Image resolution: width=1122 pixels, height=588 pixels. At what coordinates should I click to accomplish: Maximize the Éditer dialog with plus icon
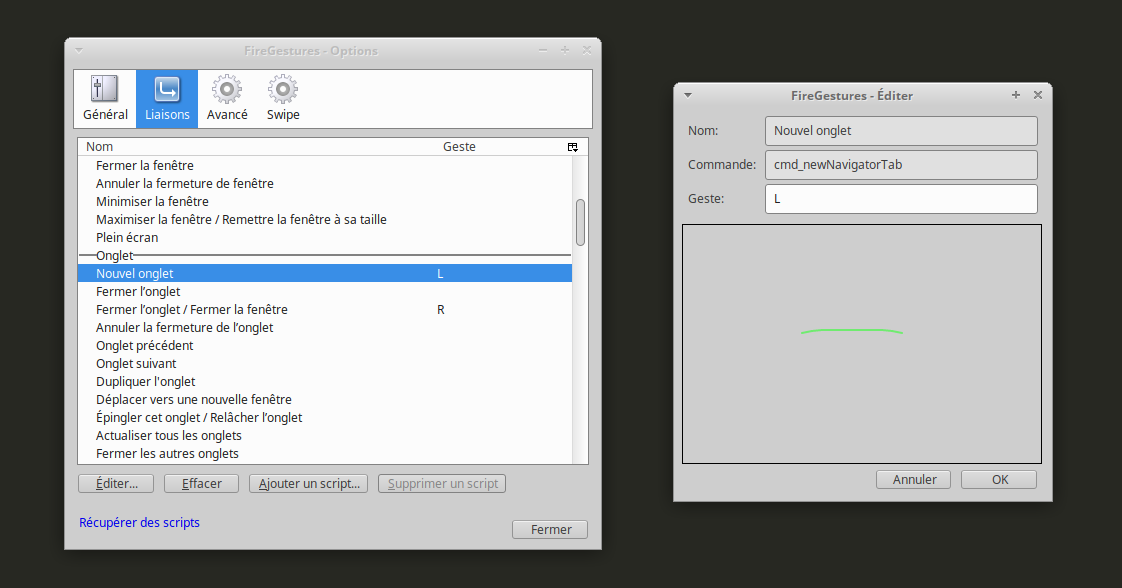(1015, 94)
